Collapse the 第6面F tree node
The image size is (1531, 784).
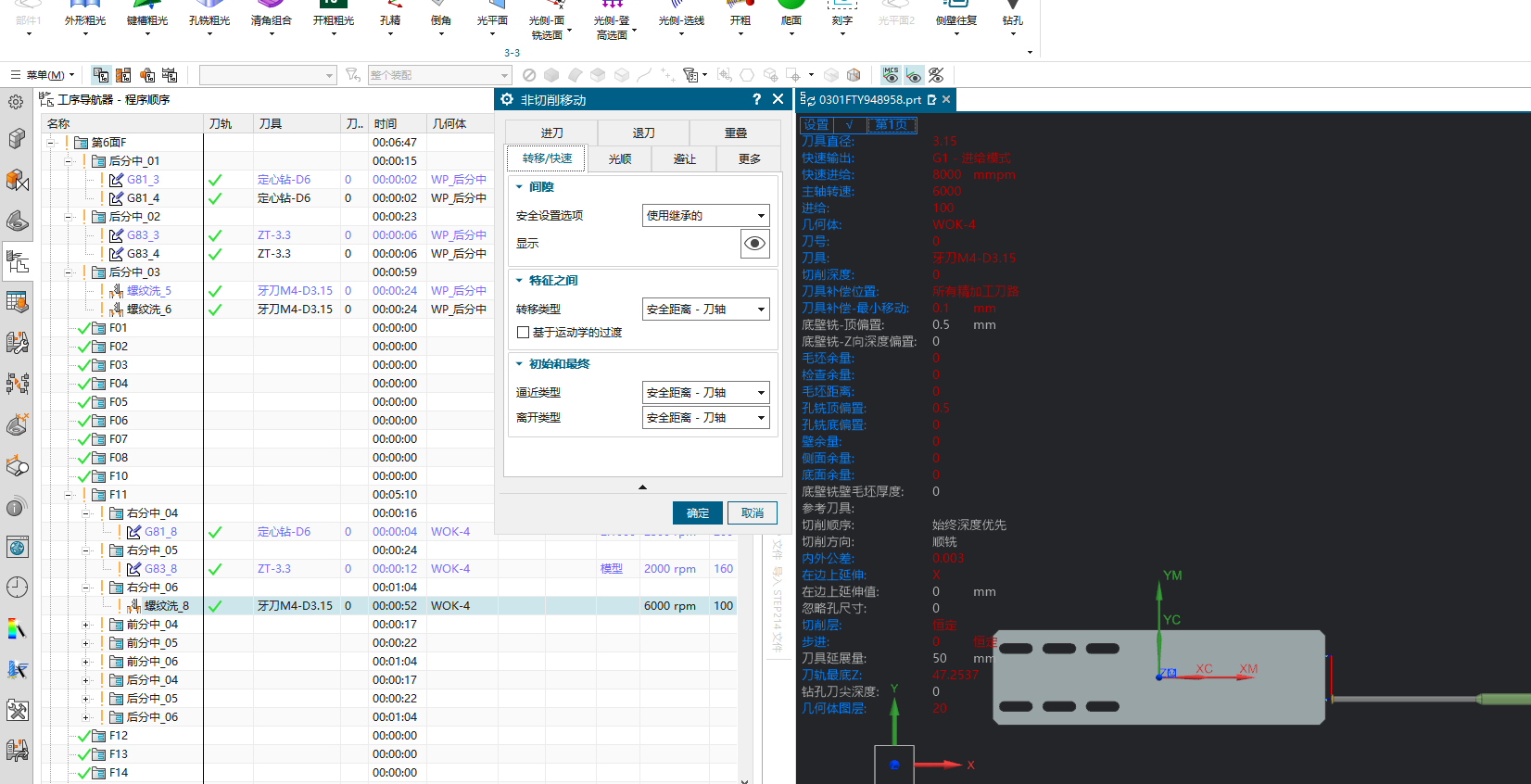[x=50, y=143]
